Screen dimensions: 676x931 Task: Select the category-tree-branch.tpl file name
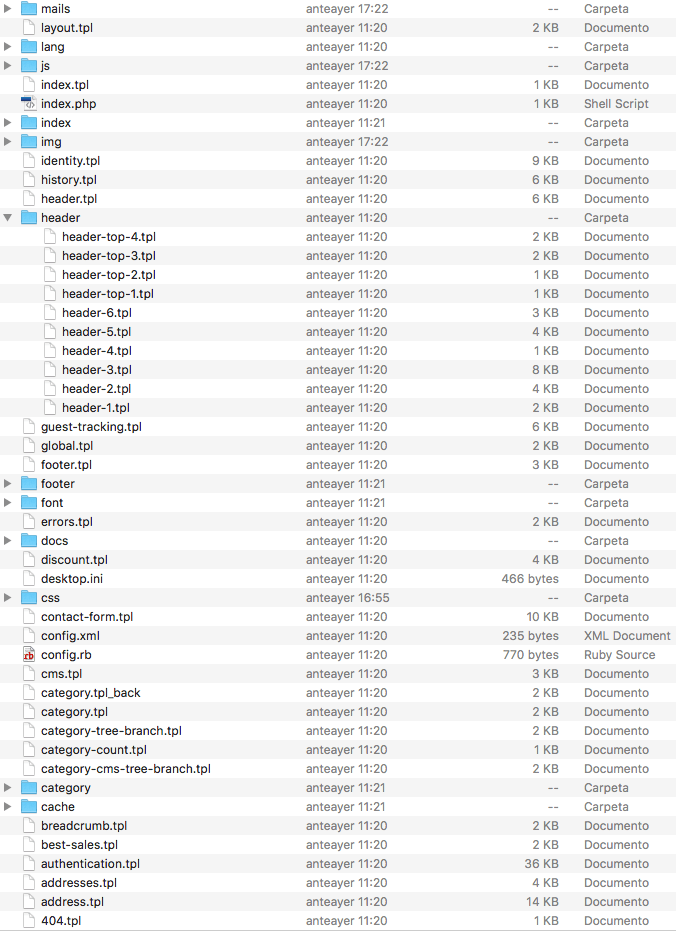point(112,731)
